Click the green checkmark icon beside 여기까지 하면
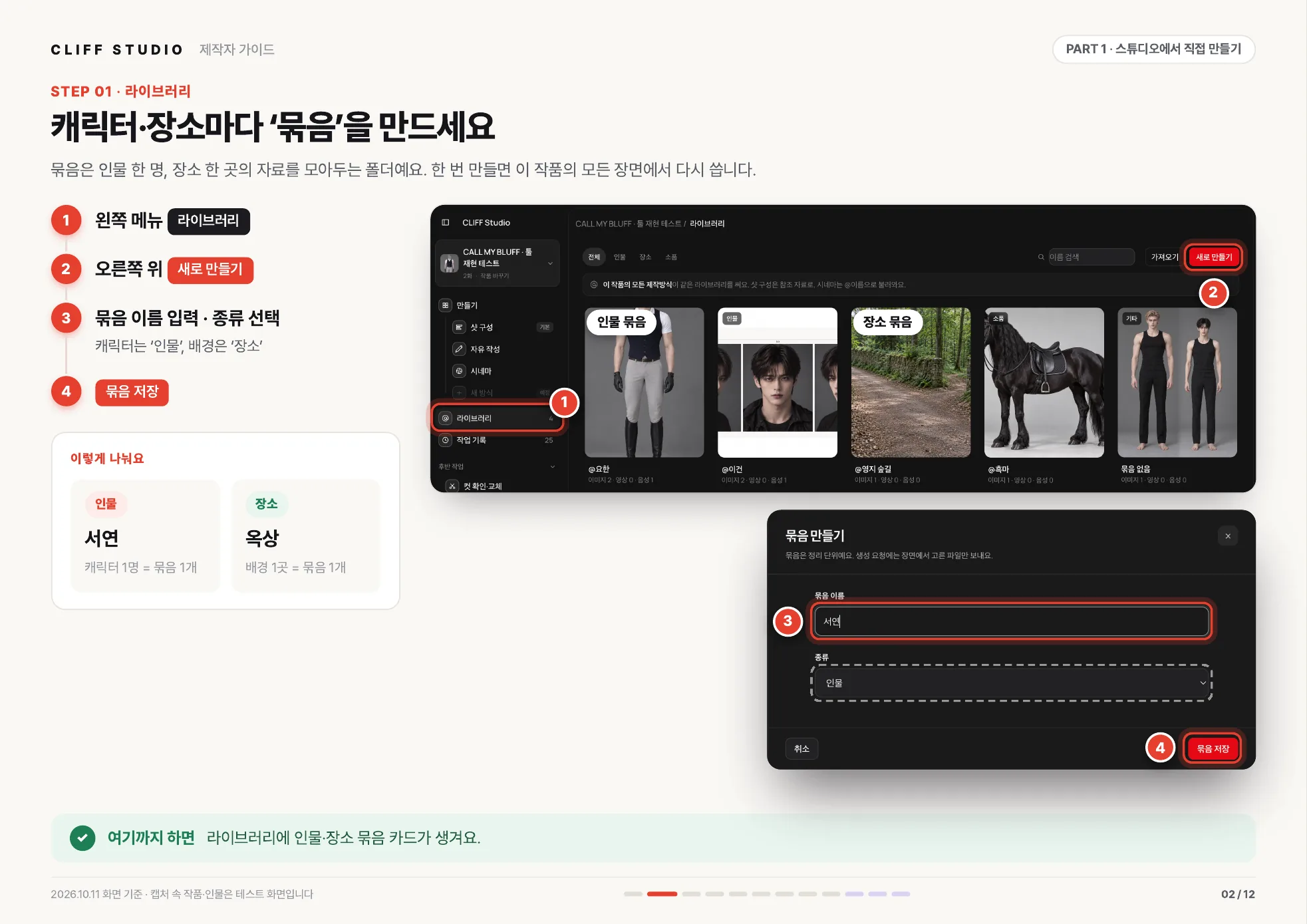The width and height of the screenshot is (1307, 924). point(82,838)
